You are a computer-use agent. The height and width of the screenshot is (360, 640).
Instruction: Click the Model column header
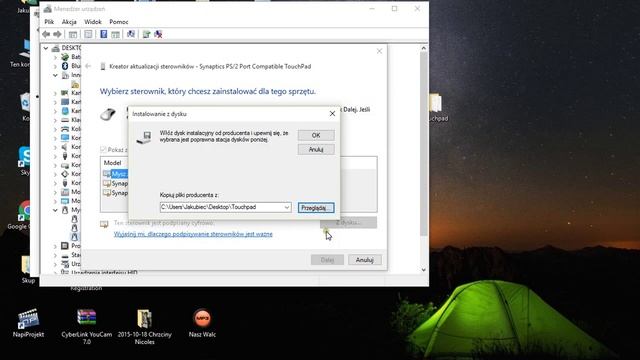point(113,162)
